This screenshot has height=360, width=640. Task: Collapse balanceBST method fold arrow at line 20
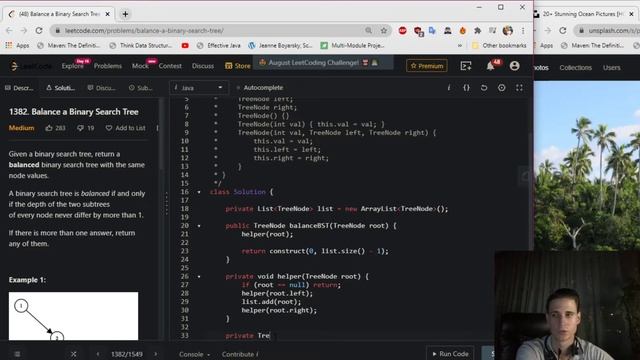point(199,226)
